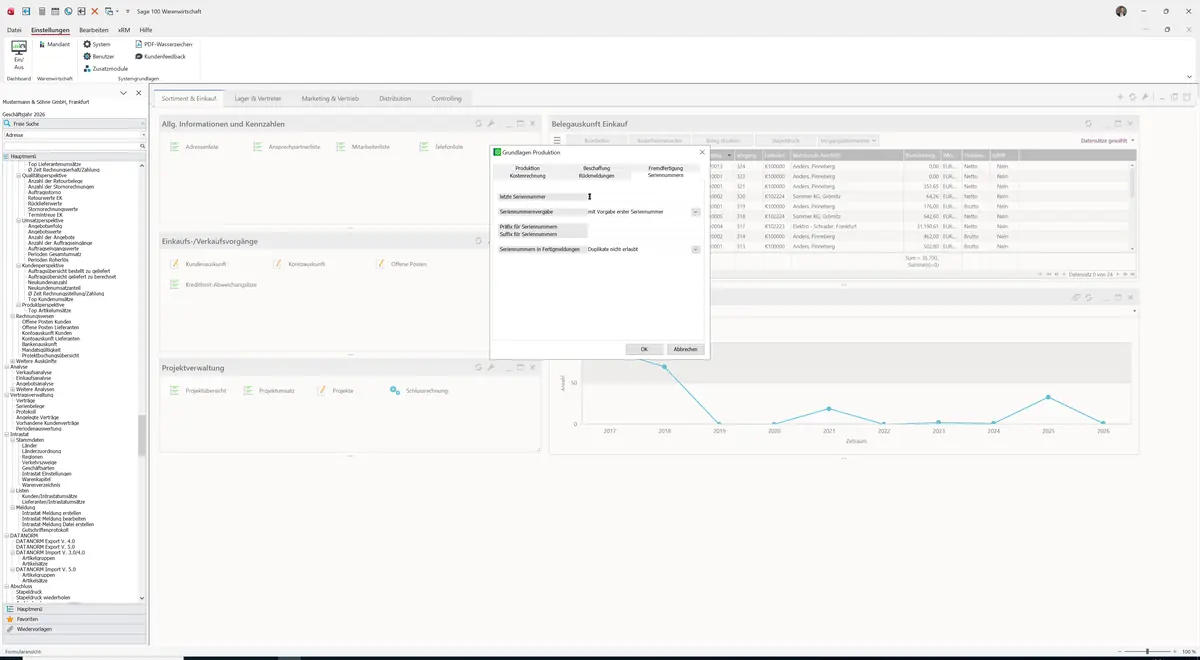Open the quick access toolbar customize dropdown
This screenshot has width=1200, height=660.
click(128, 11)
